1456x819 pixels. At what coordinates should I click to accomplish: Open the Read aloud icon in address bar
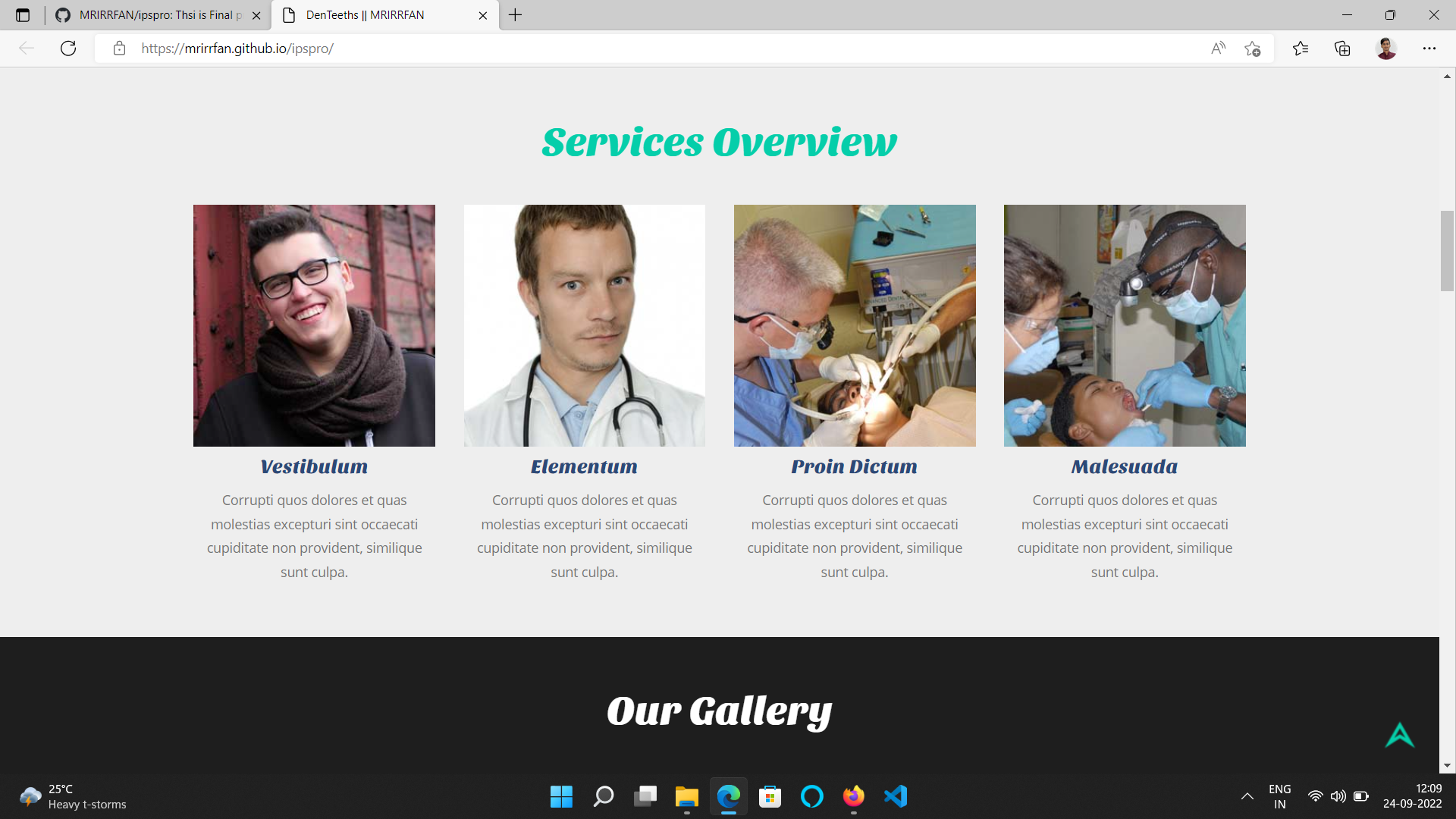[1218, 49]
